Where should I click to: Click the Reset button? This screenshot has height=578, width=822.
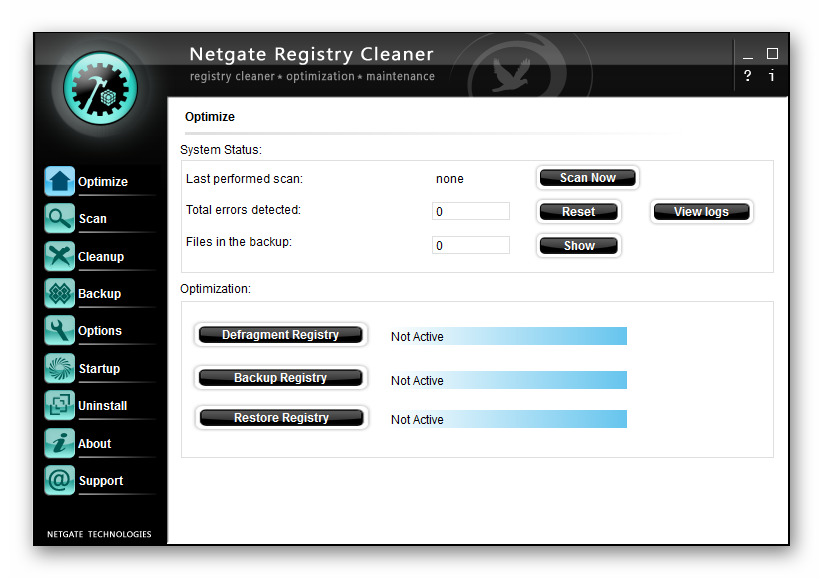coord(579,212)
